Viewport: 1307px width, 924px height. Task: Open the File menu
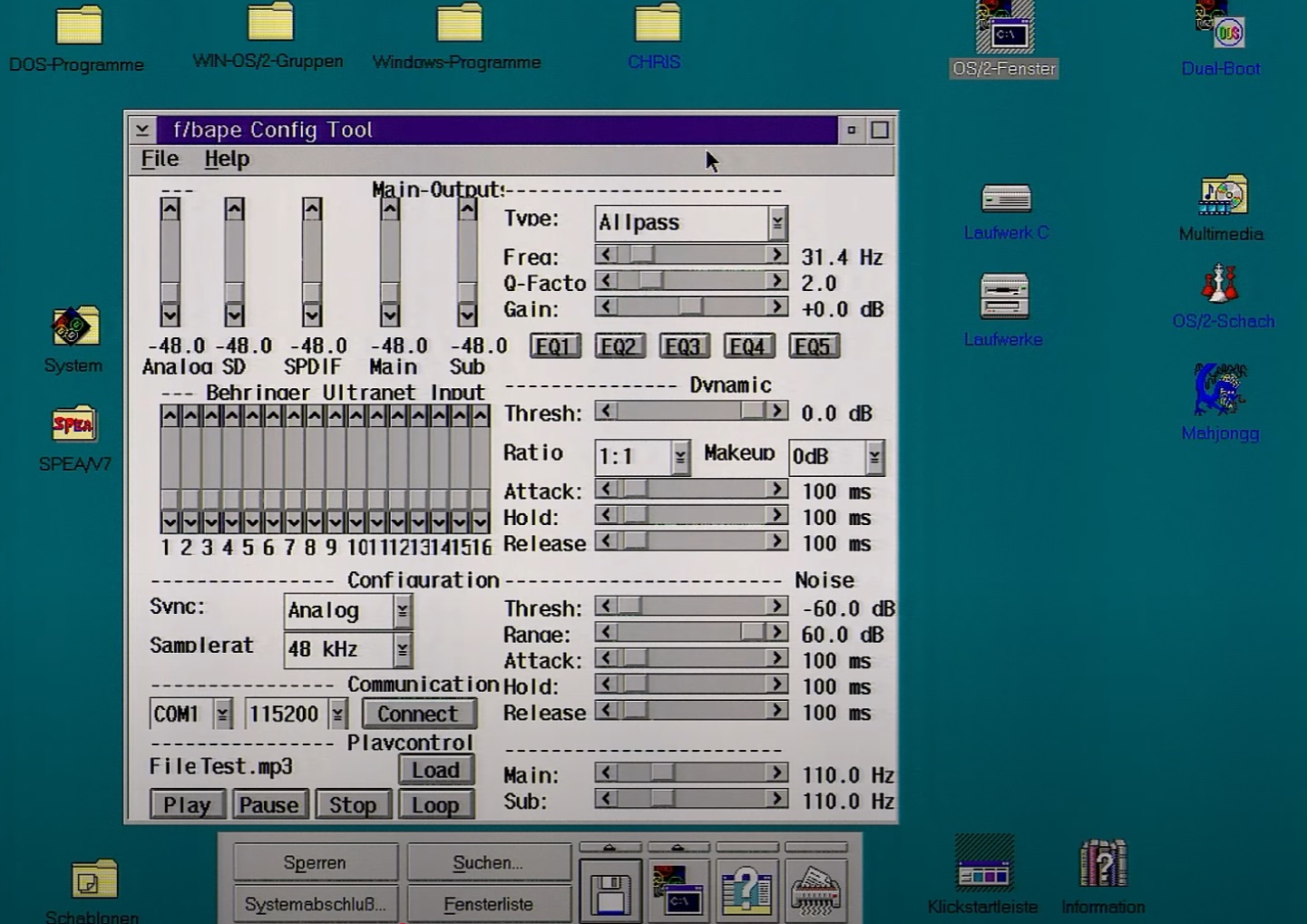point(160,160)
